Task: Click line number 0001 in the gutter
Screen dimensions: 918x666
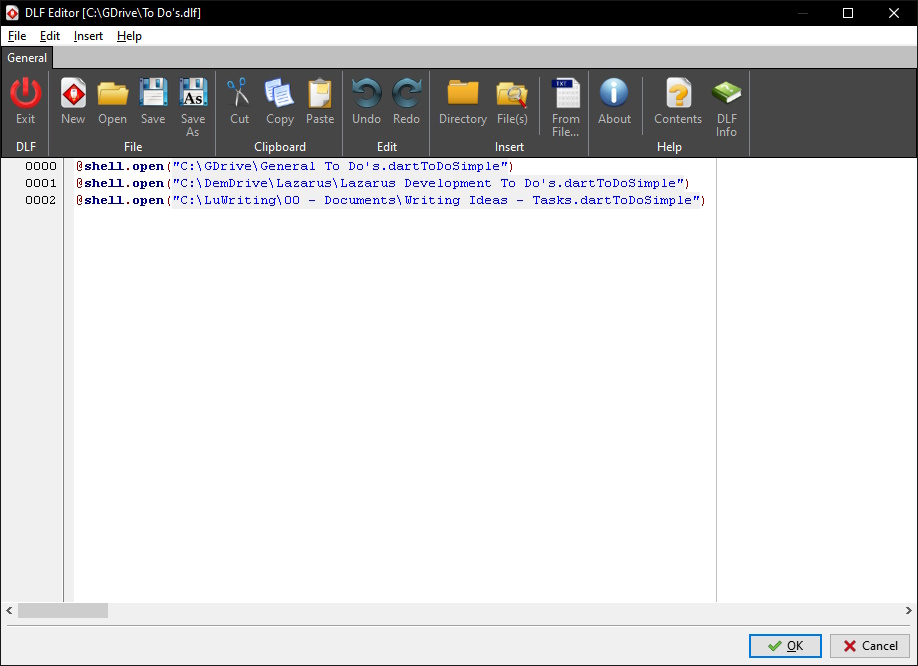Action: [x=40, y=183]
